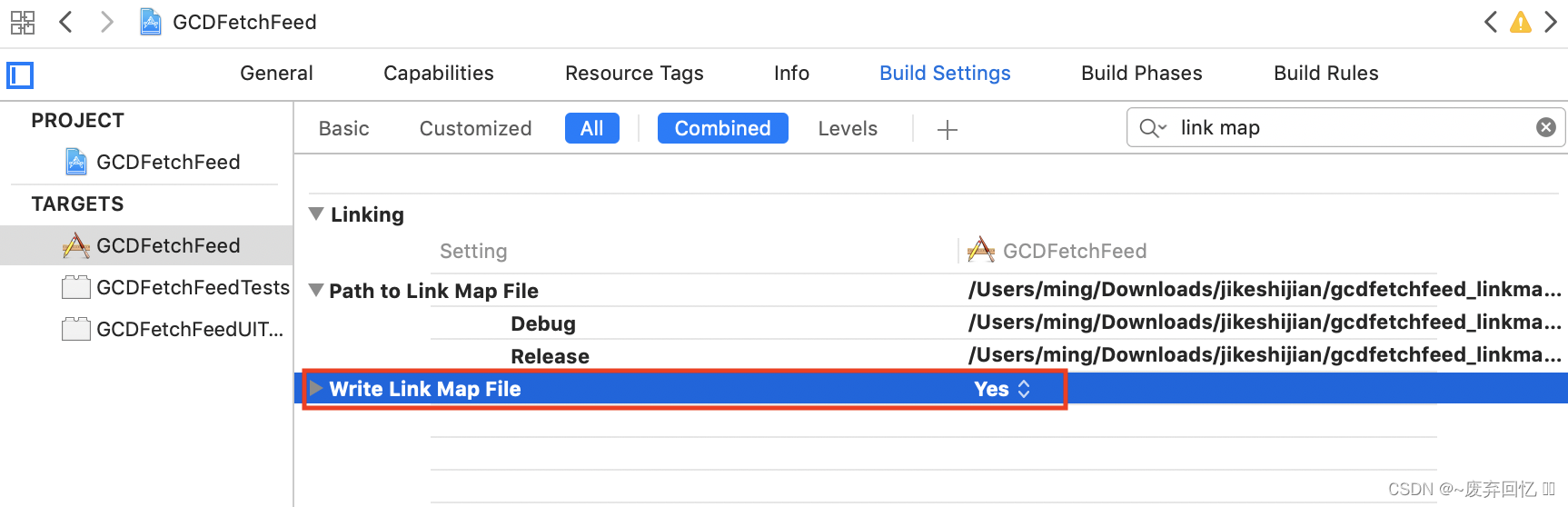The width and height of the screenshot is (1568, 507).
Task: Go forward with the right chevron
Action: 107,22
